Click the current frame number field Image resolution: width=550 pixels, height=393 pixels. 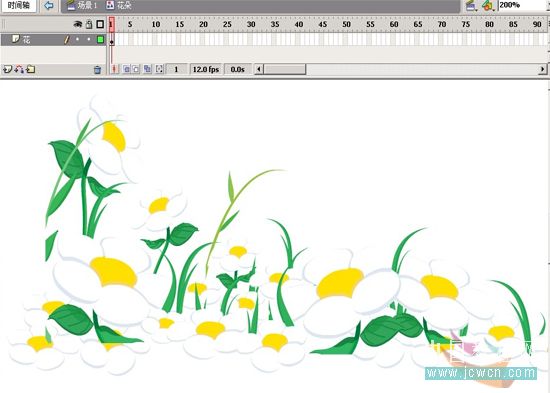coord(176,69)
